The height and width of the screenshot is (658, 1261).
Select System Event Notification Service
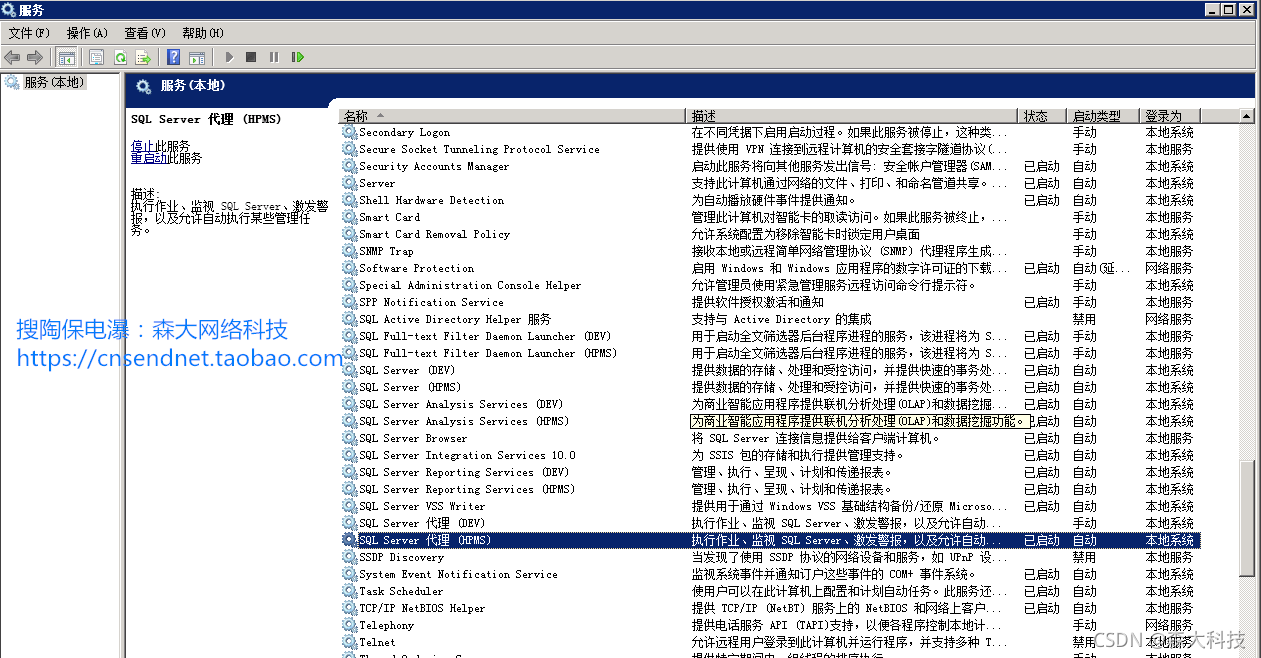click(x=458, y=574)
